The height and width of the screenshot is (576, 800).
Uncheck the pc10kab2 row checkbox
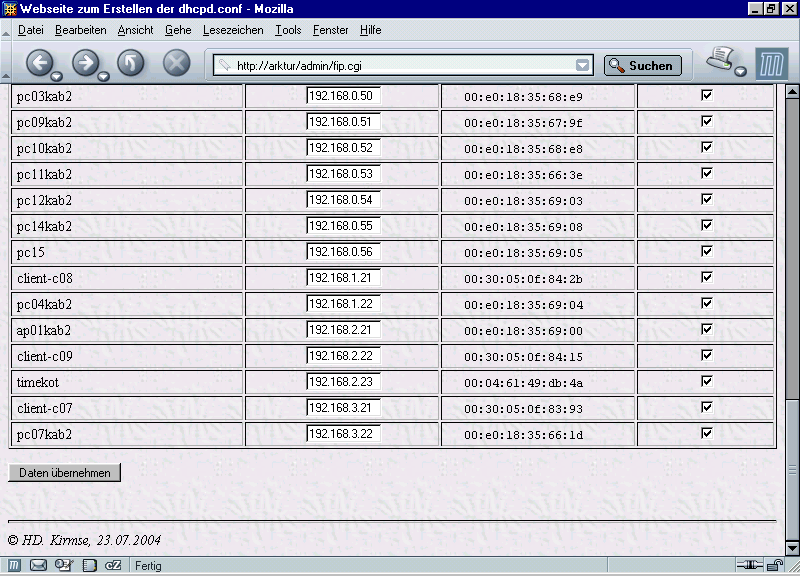[x=707, y=147]
